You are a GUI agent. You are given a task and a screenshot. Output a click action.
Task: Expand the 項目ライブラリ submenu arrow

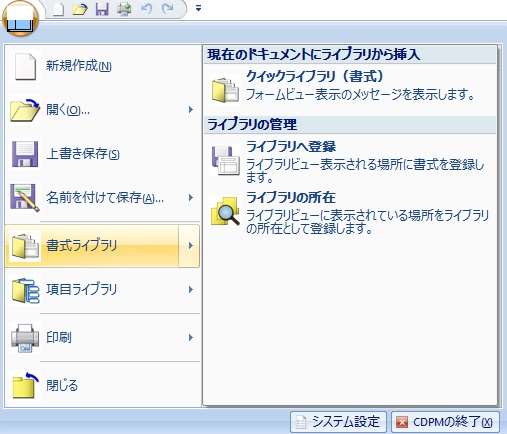191,290
